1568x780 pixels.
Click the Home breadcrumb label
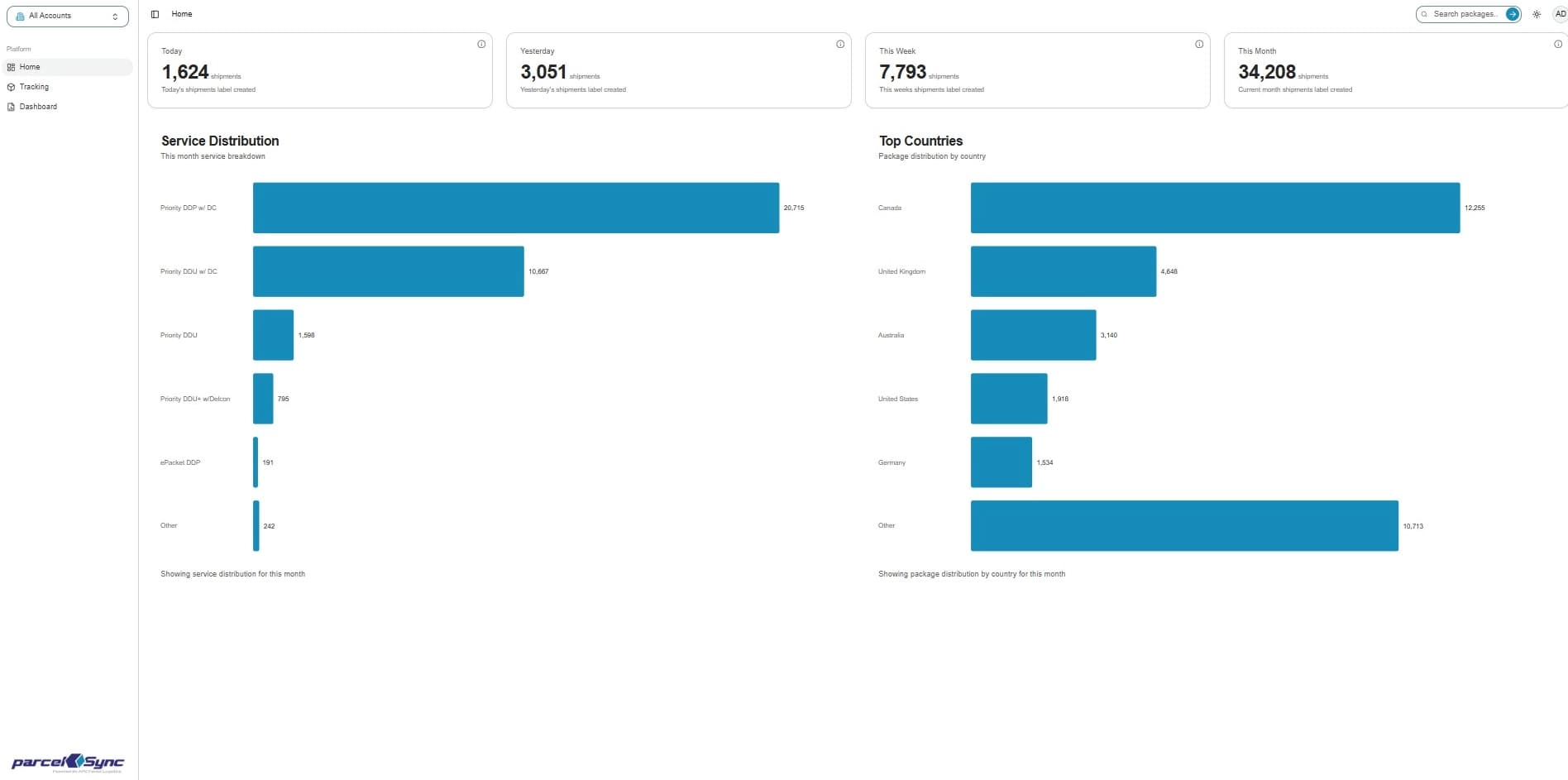[x=182, y=14]
